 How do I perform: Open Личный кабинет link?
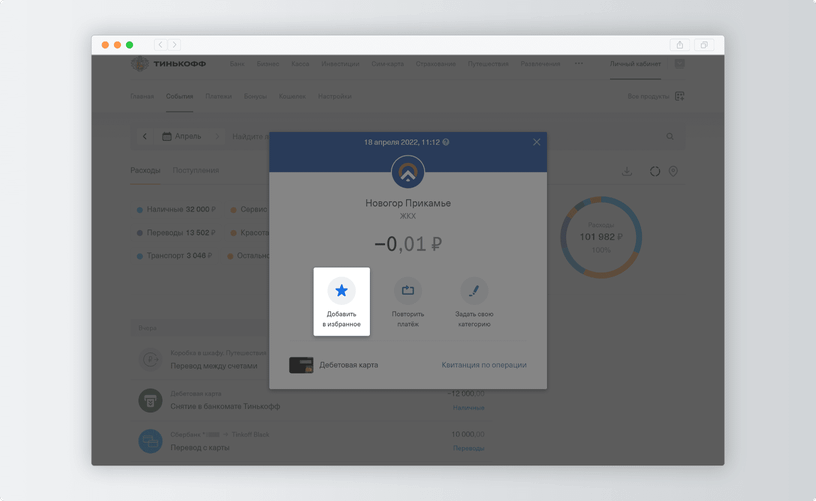(x=635, y=64)
